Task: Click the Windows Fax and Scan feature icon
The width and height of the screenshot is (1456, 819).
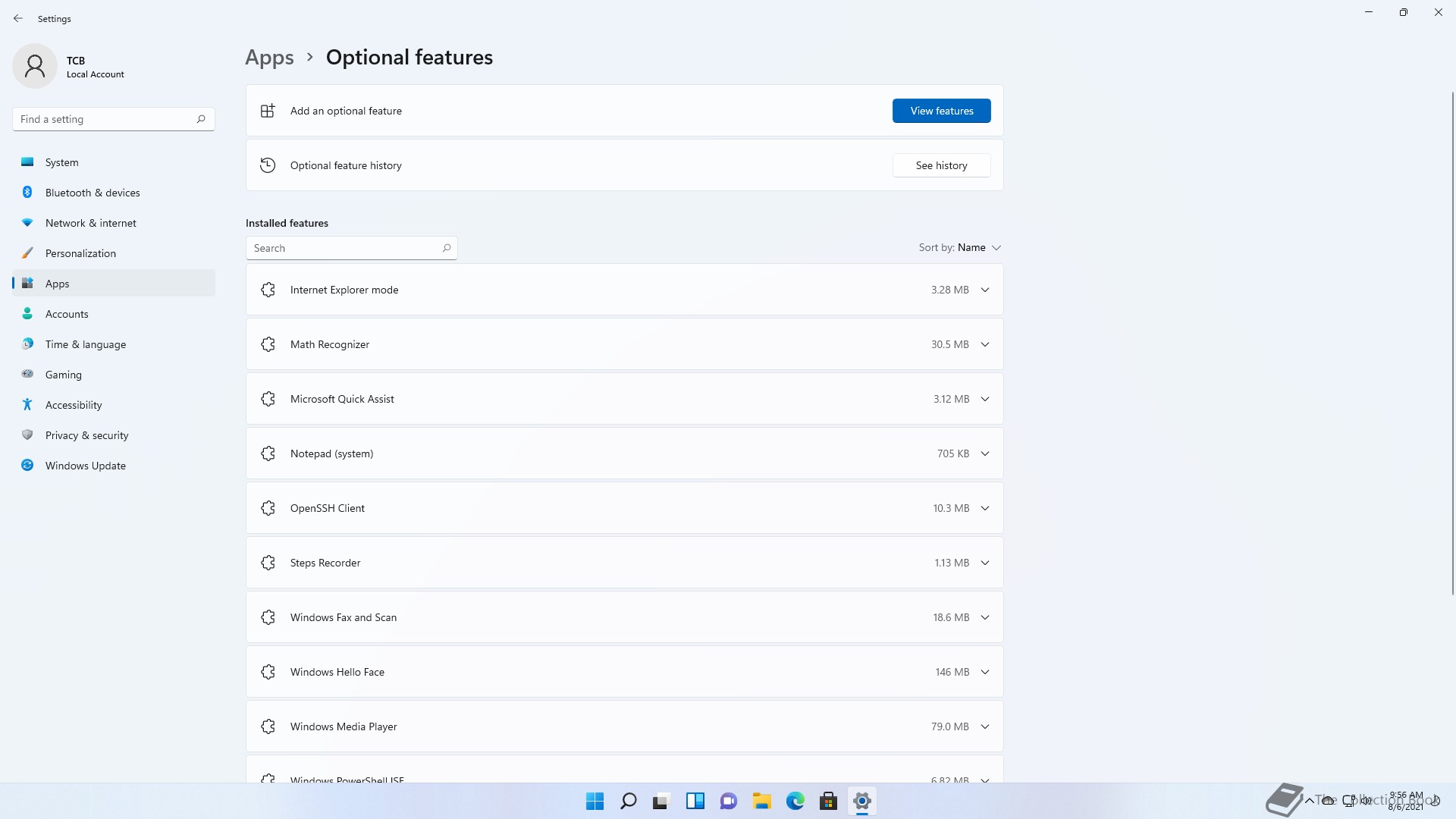Action: coord(268,617)
